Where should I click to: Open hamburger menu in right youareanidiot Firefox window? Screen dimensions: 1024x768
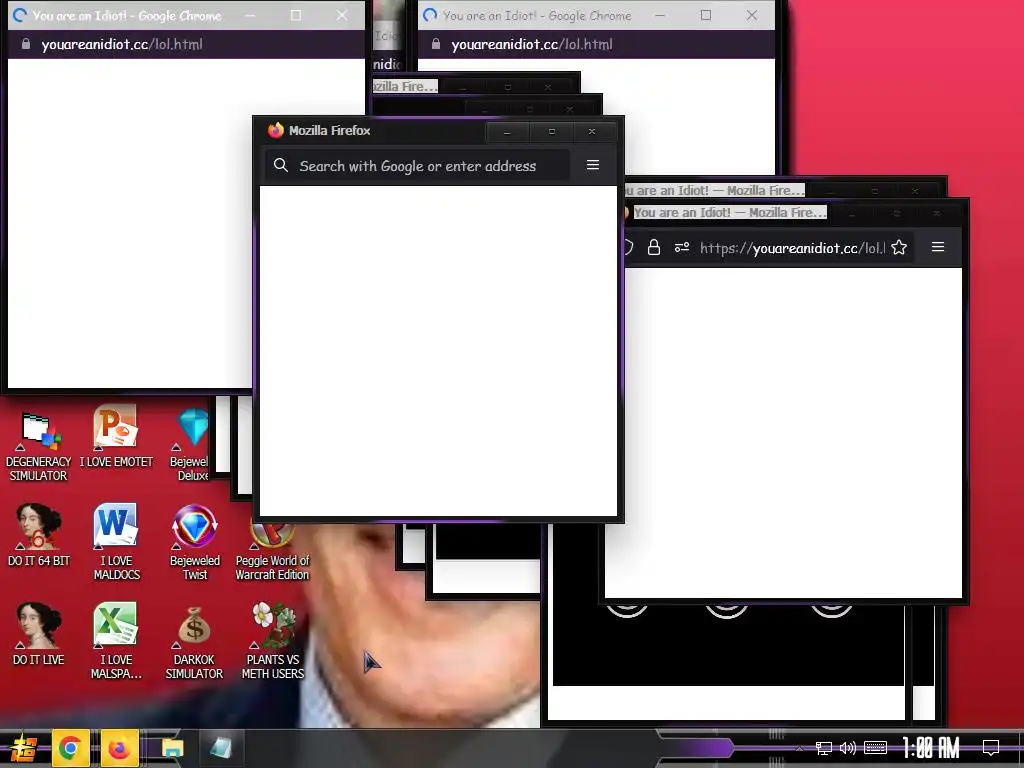[x=938, y=247]
